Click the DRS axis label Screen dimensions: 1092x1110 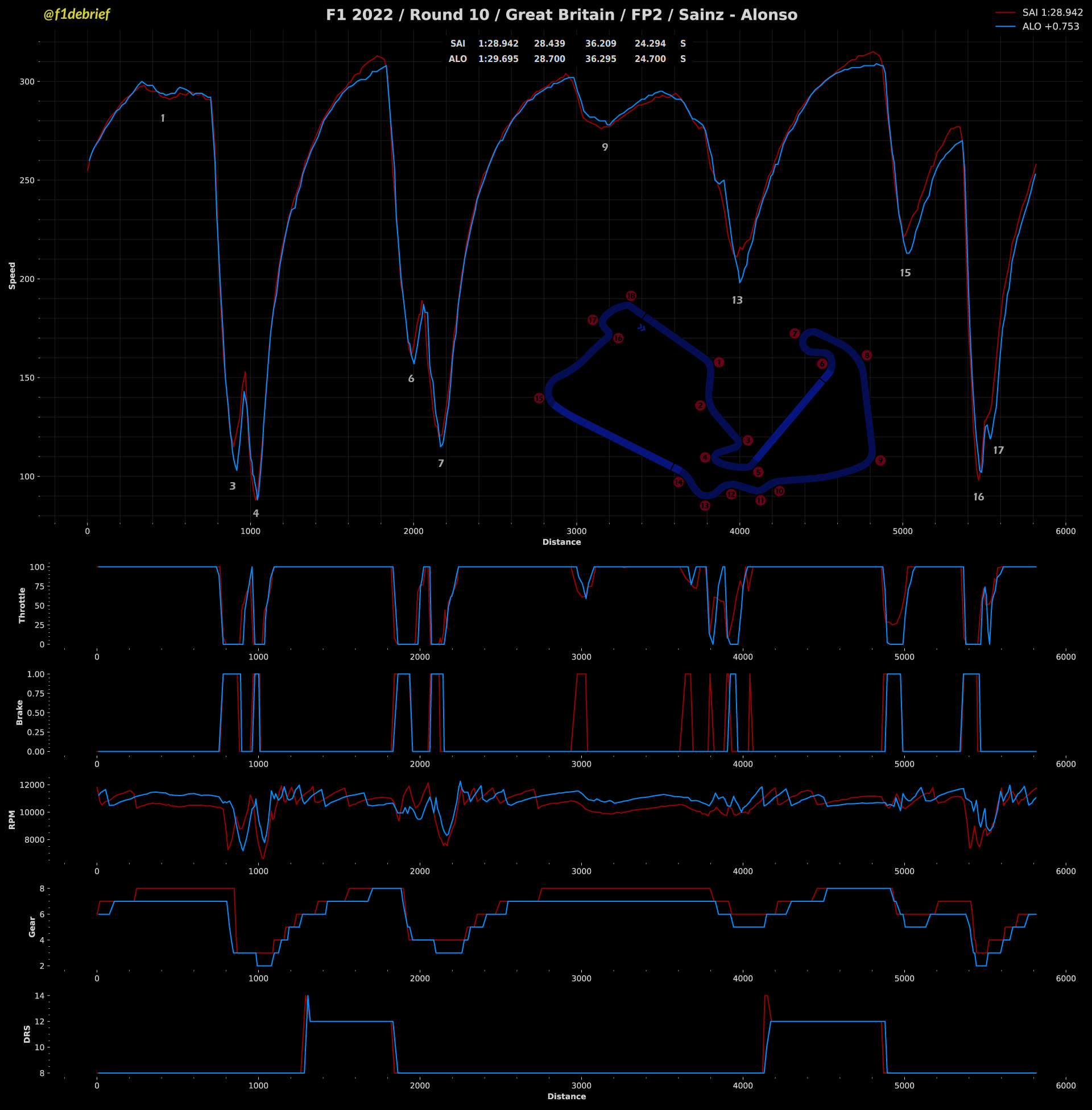(27, 1034)
